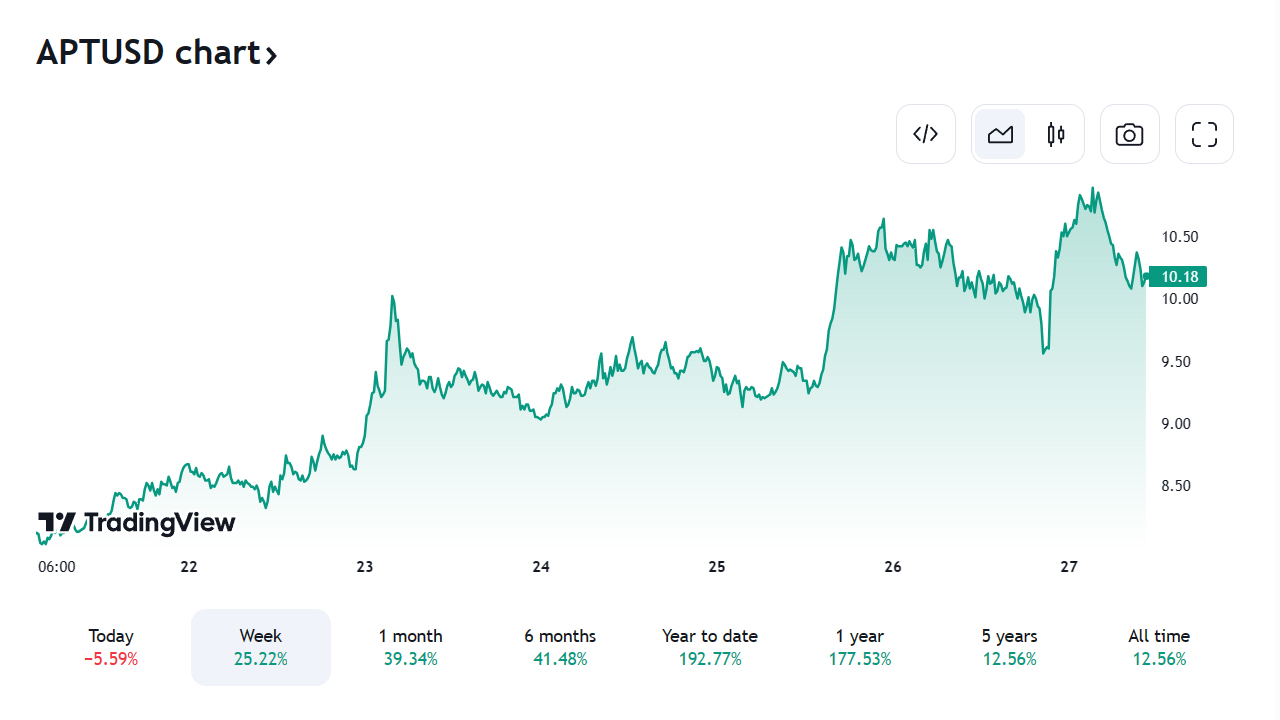Select the Today time range

(111, 647)
